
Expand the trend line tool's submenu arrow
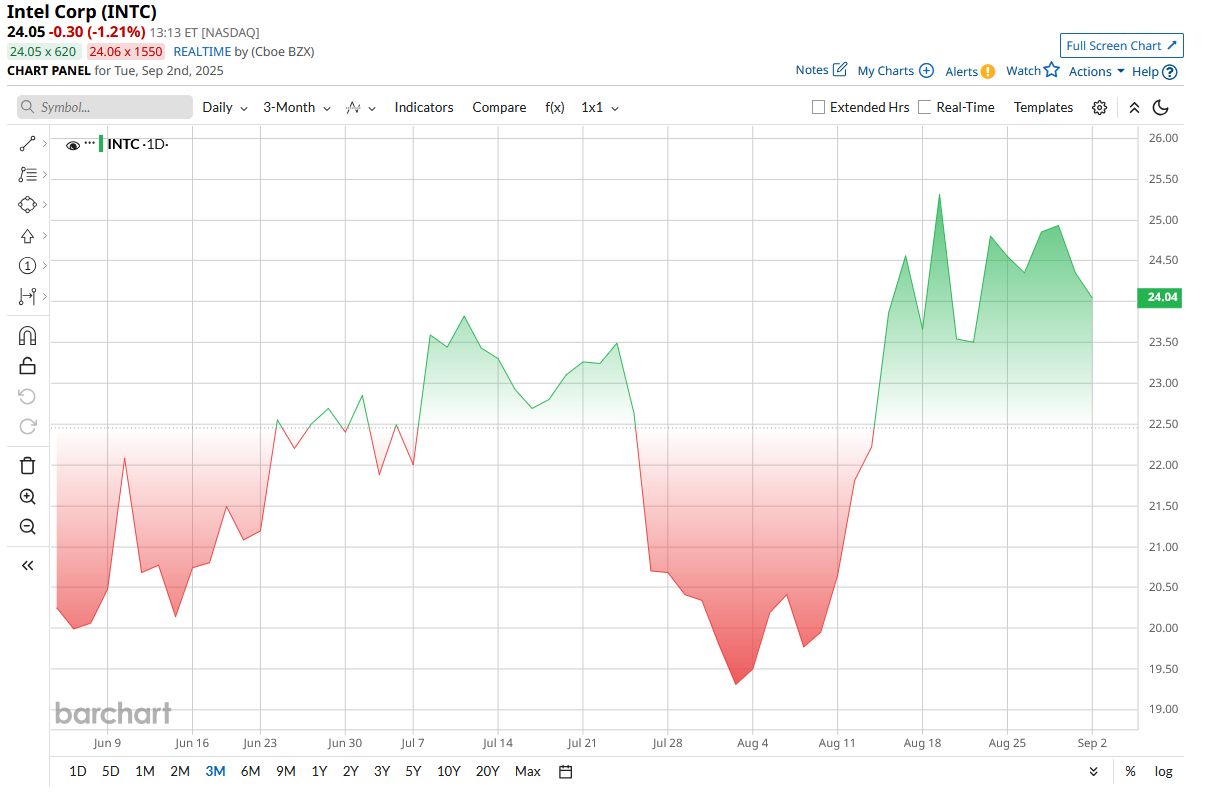pos(44,145)
